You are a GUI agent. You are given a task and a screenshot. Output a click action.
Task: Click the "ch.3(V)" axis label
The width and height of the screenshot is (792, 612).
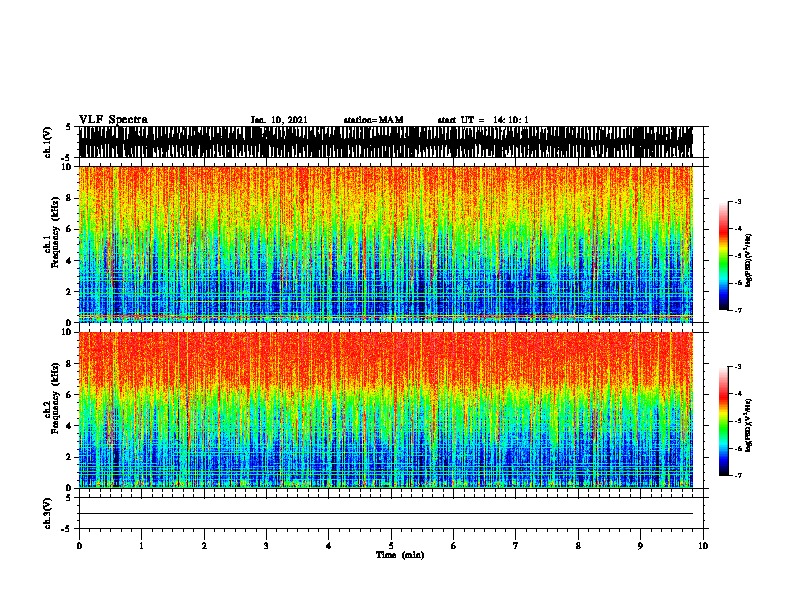pos(47,513)
